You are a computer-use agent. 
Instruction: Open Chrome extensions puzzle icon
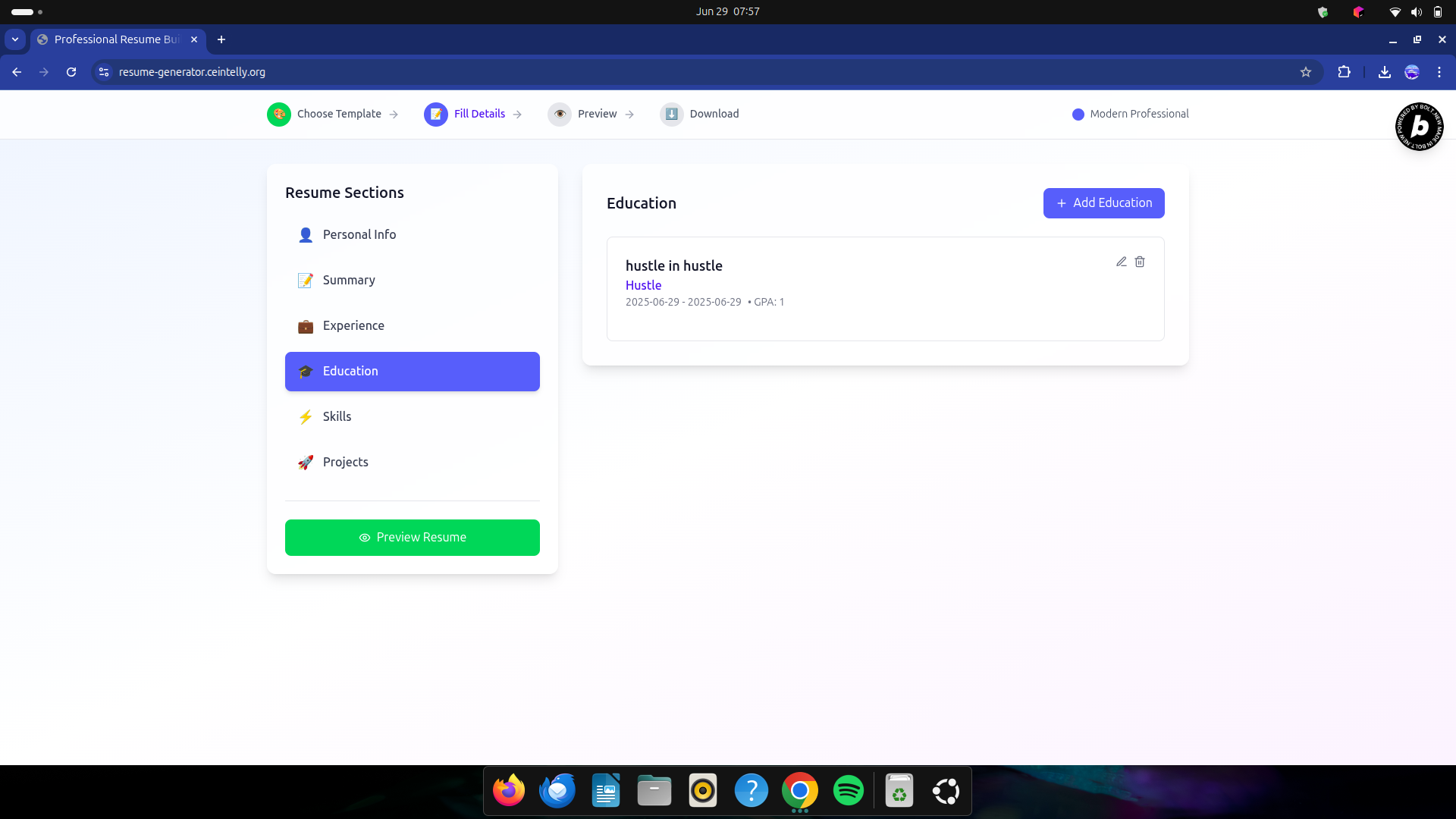tap(1344, 72)
